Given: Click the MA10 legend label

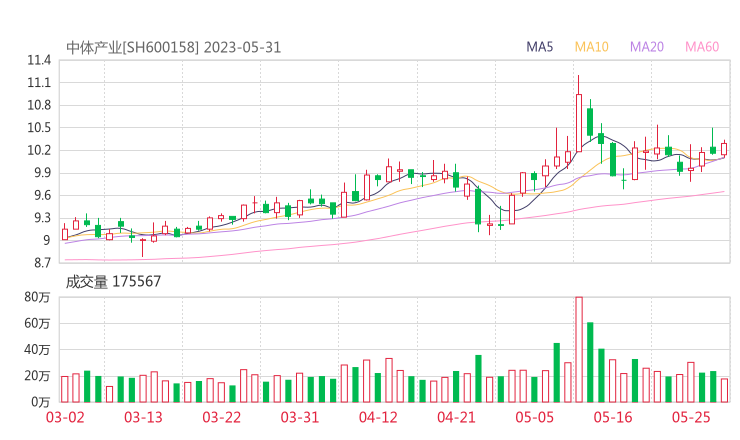Looking at the screenshot, I should (591, 47).
